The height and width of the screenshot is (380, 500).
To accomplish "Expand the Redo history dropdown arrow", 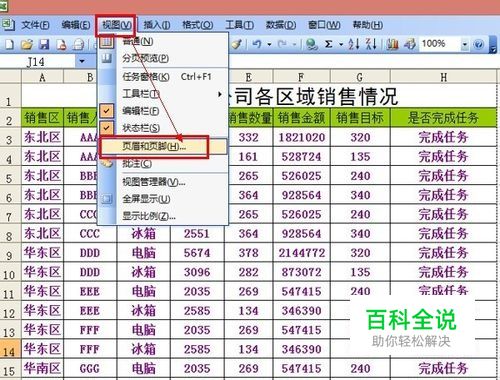I will pos(295,44).
